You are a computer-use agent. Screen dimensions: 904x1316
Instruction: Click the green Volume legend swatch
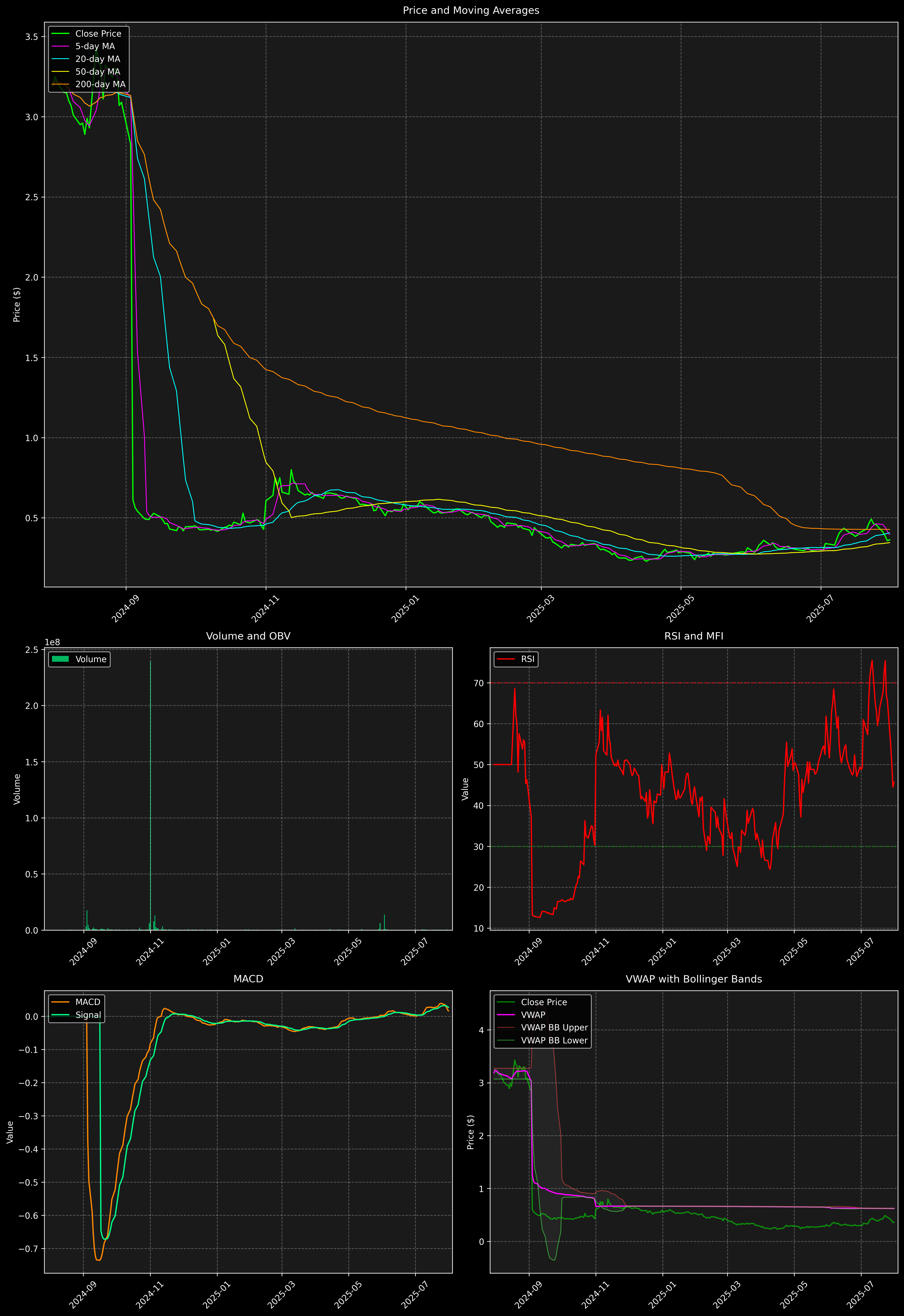point(60,659)
